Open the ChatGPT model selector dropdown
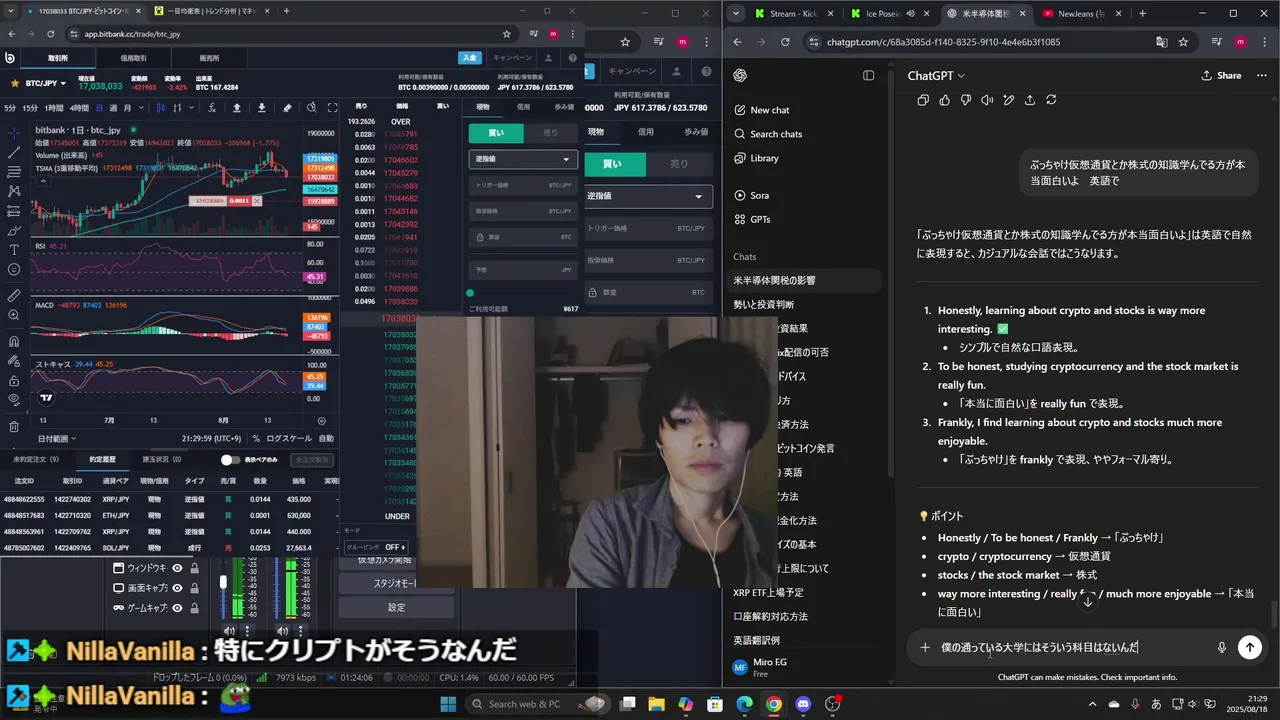The height and width of the screenshot is (720, 1280). (x=936, y=75)
